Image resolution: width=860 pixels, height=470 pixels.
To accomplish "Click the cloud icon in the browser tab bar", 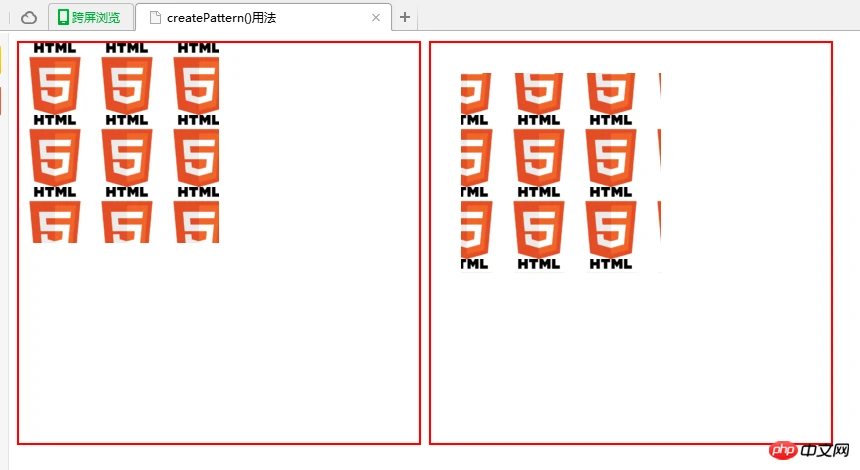I will [x=29, y=18].
